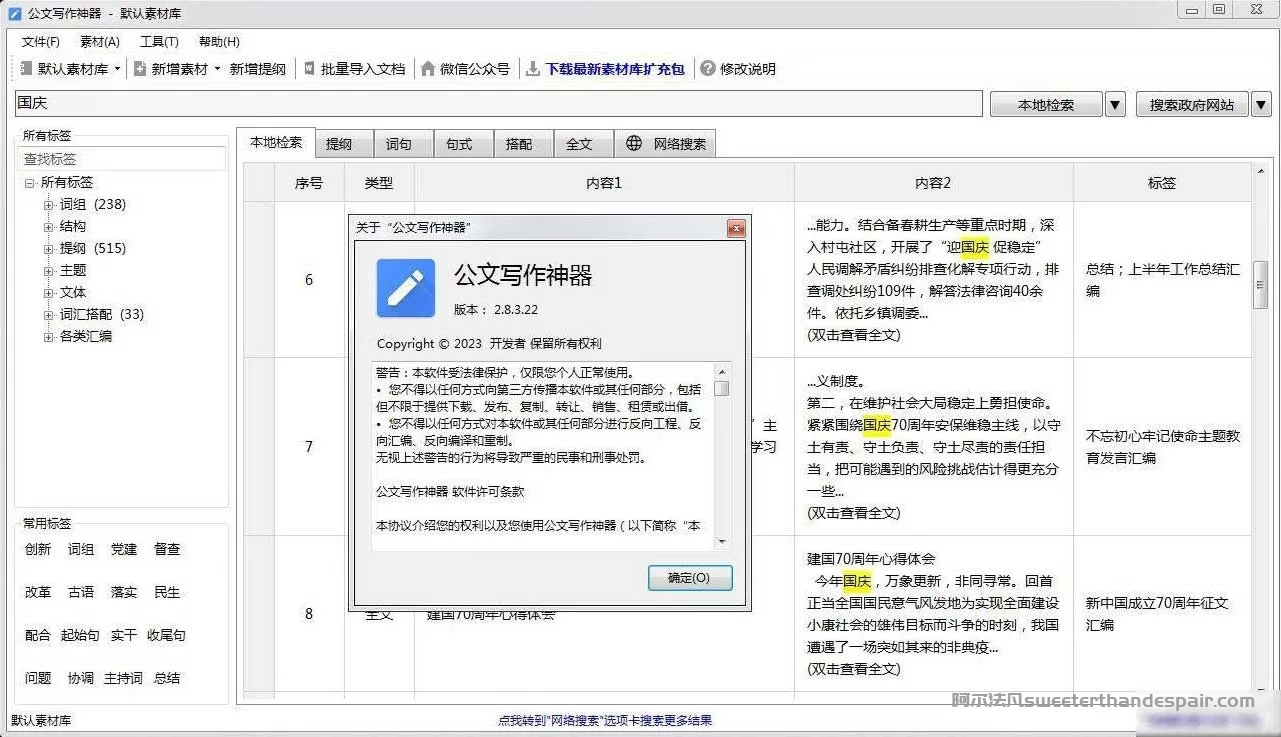The width and height of the screenshot is (1281, 737).
Task: Collapse the 所有标签 tree root
Action: click(x=30, y=183)
